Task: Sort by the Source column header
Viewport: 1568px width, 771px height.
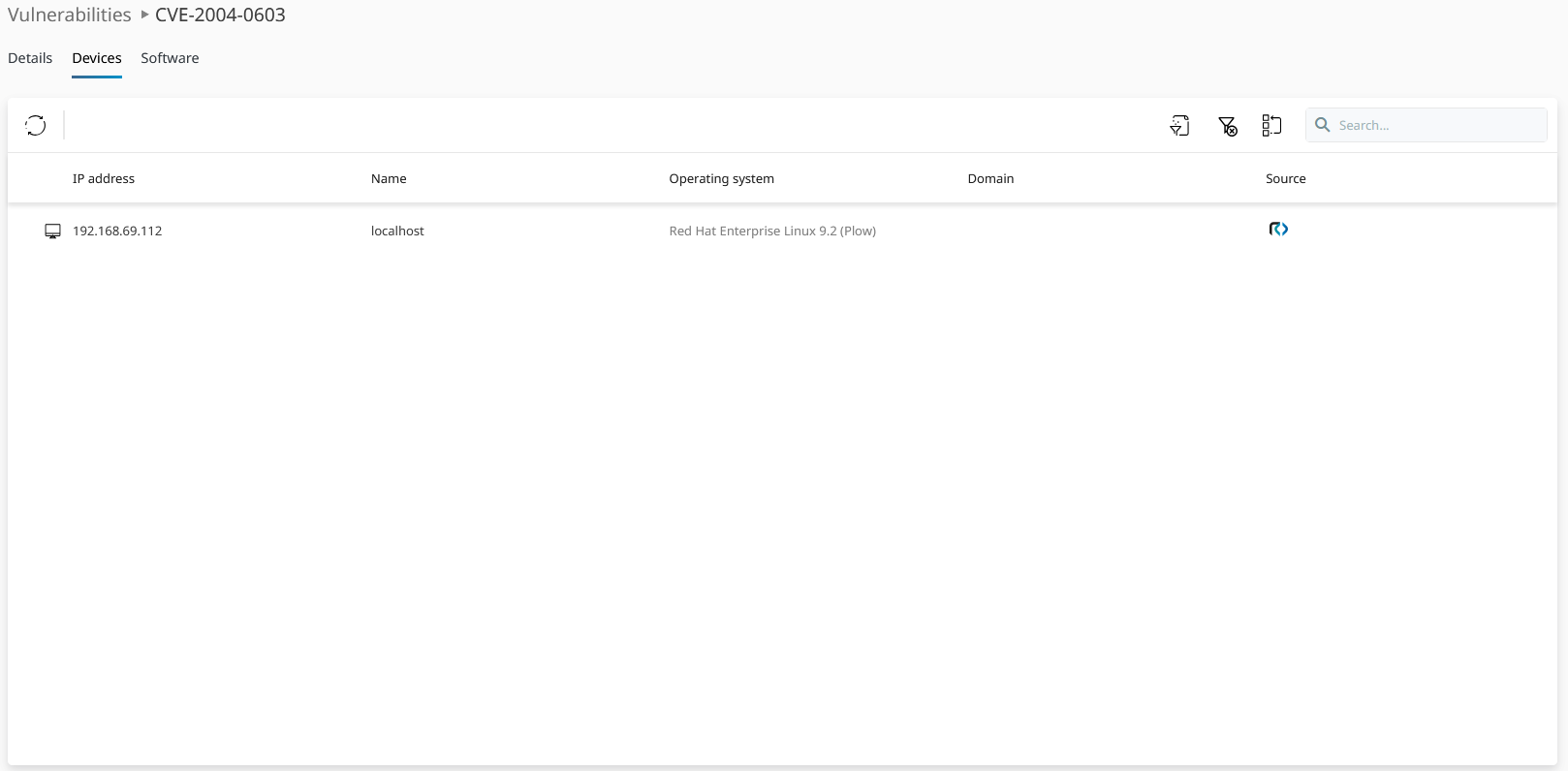Action: pyautogui.click(x=1285, y=178)
